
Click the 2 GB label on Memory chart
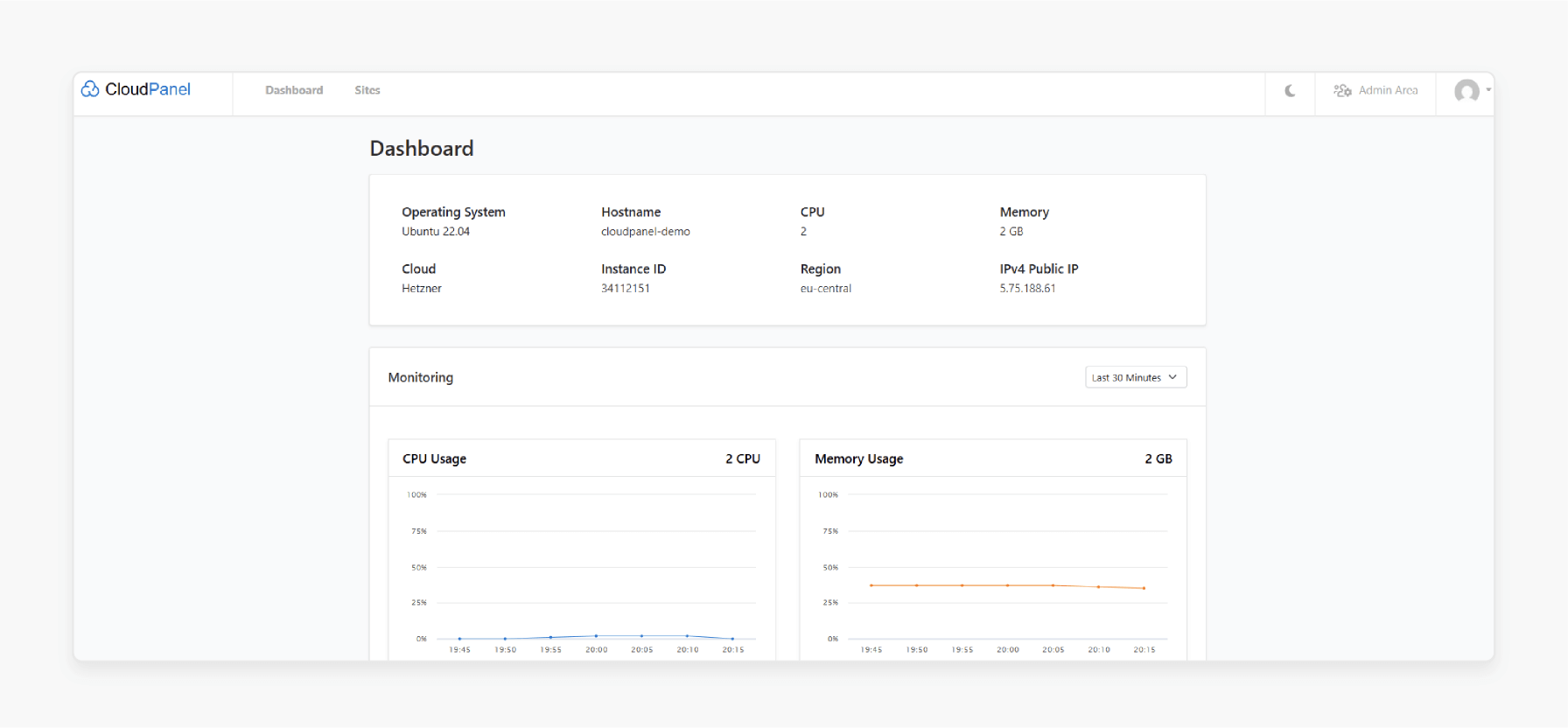tap(1158, 459)
